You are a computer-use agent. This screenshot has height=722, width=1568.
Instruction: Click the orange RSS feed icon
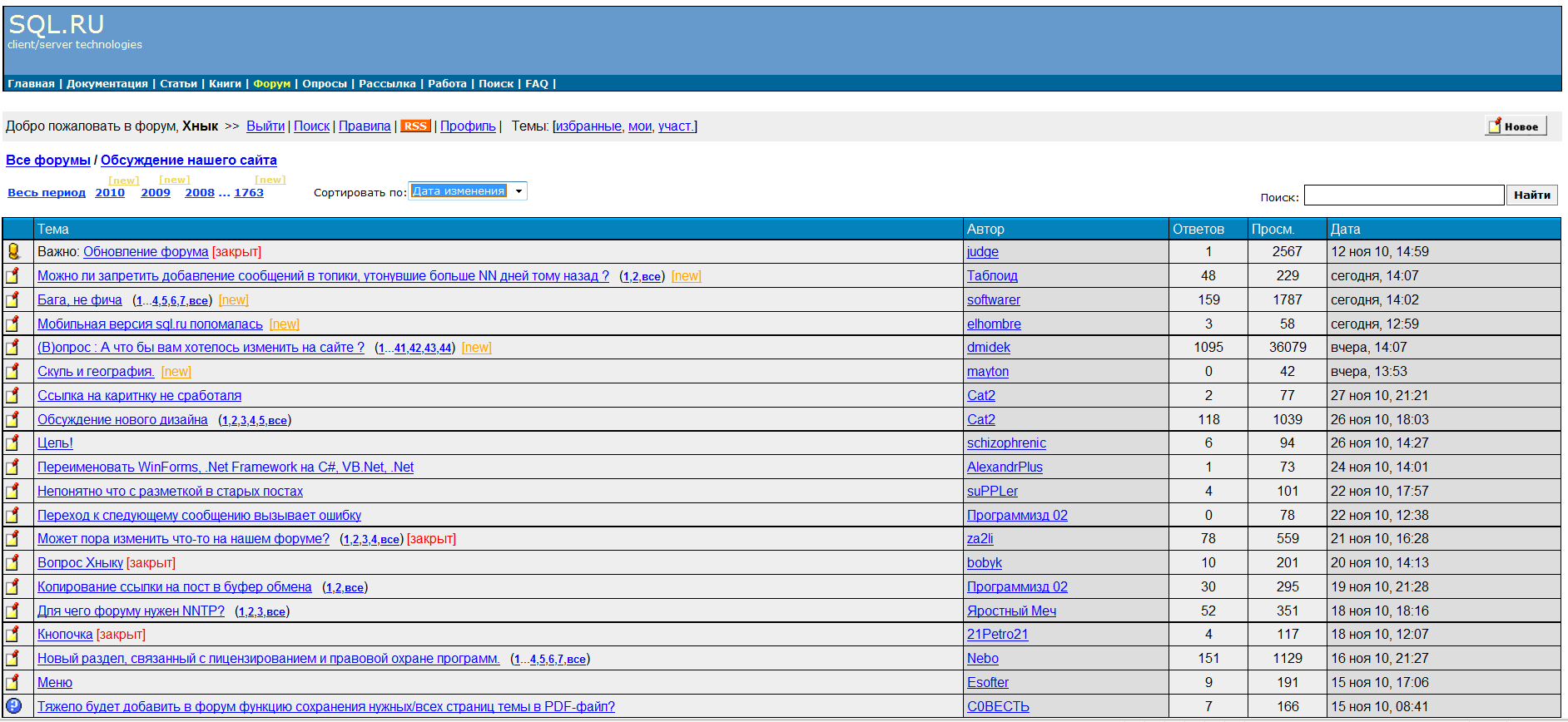[x=414, y=126]
